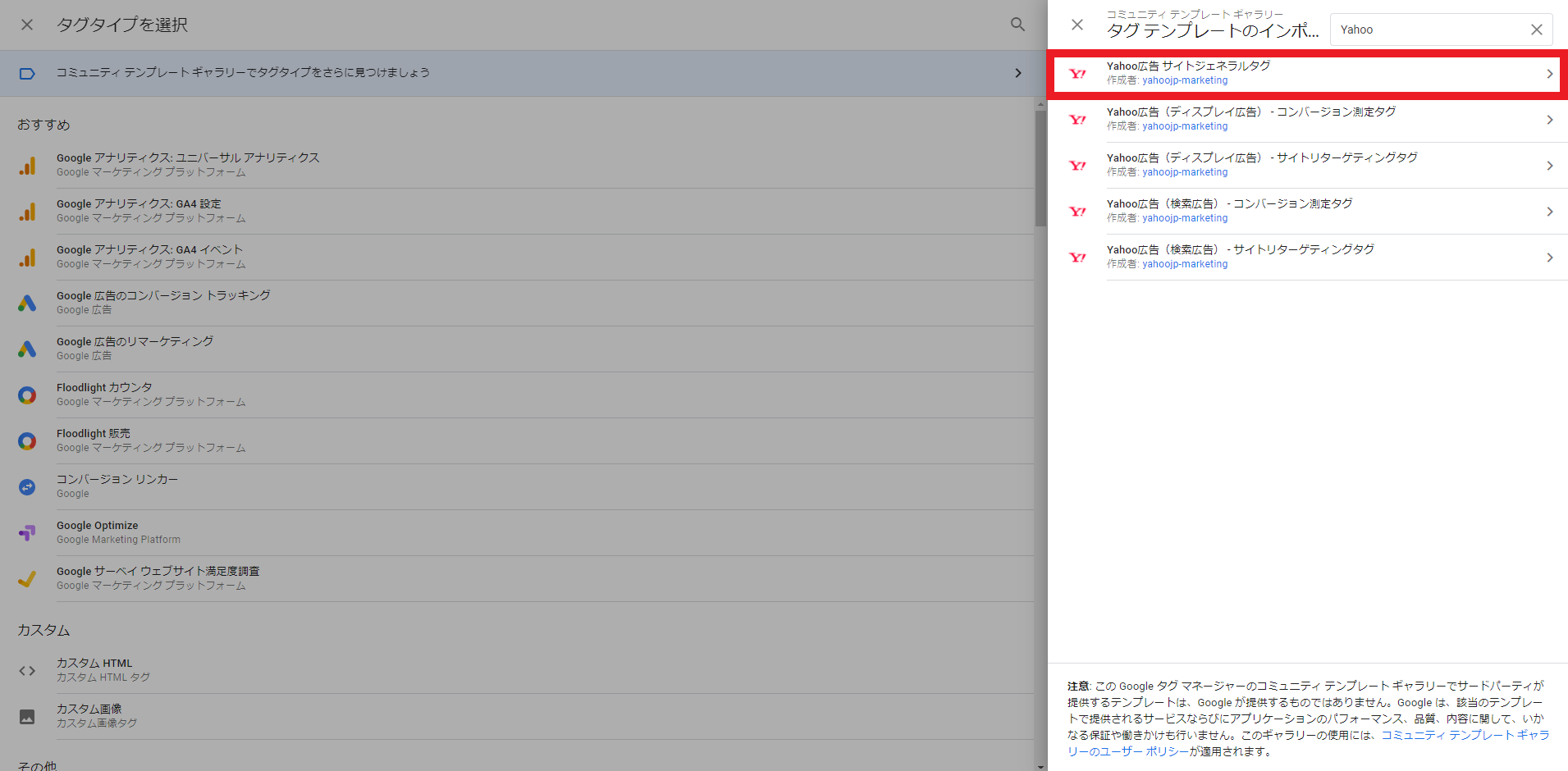1568x771 pixels.
Task: Open Yahoo広告 サイトジェネラルタグ chevron
Action: click(1550, 74)
